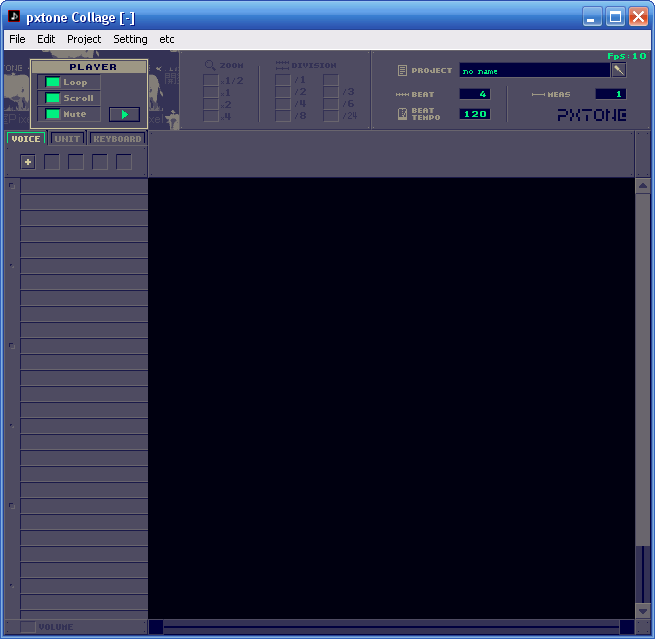Toggle the Scroll option in Player

click(53, 98)
